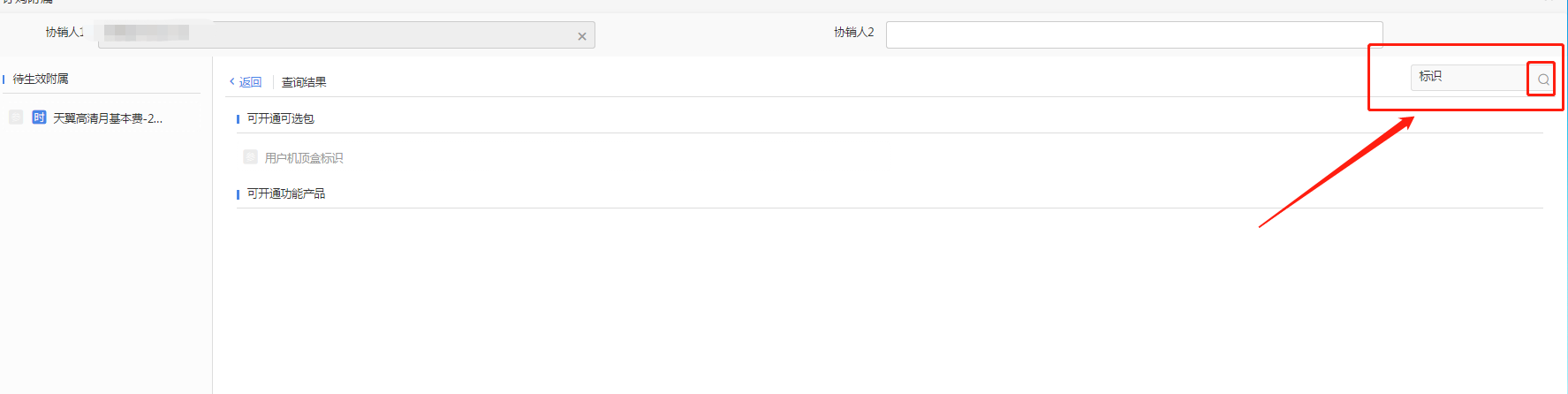Click the blue marker beside 可开通可选包

[238, 119]
